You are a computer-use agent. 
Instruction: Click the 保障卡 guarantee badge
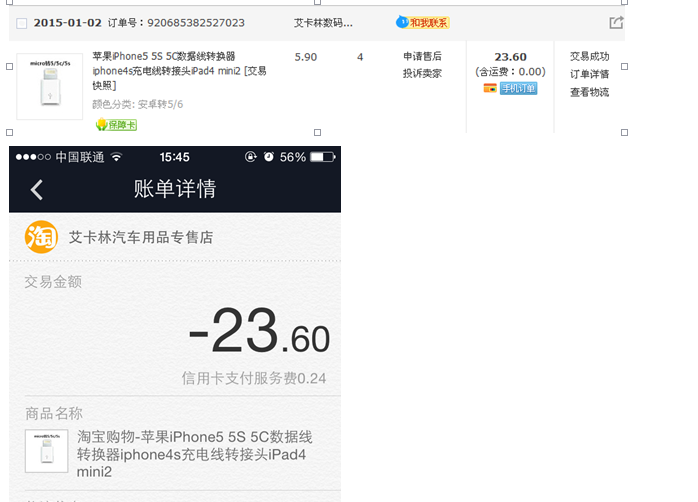coord(116,125)
